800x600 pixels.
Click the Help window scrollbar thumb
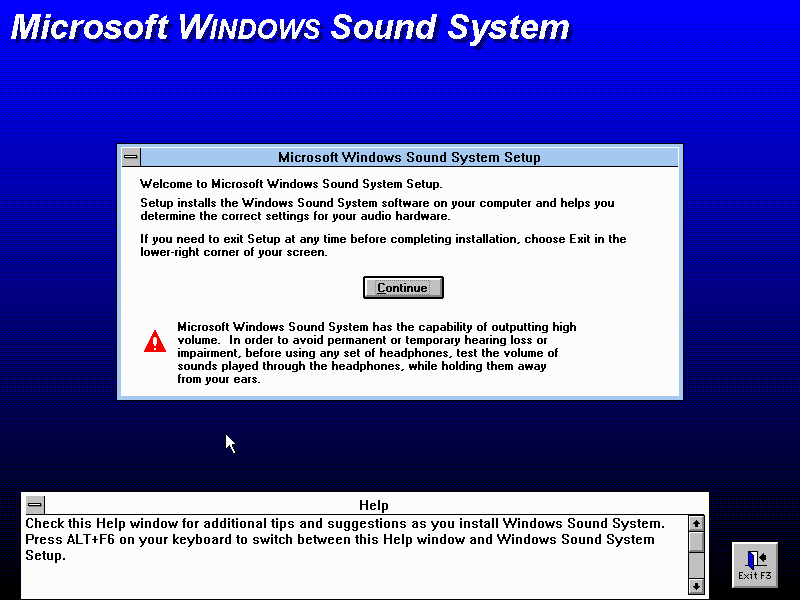tap(696, 541)
